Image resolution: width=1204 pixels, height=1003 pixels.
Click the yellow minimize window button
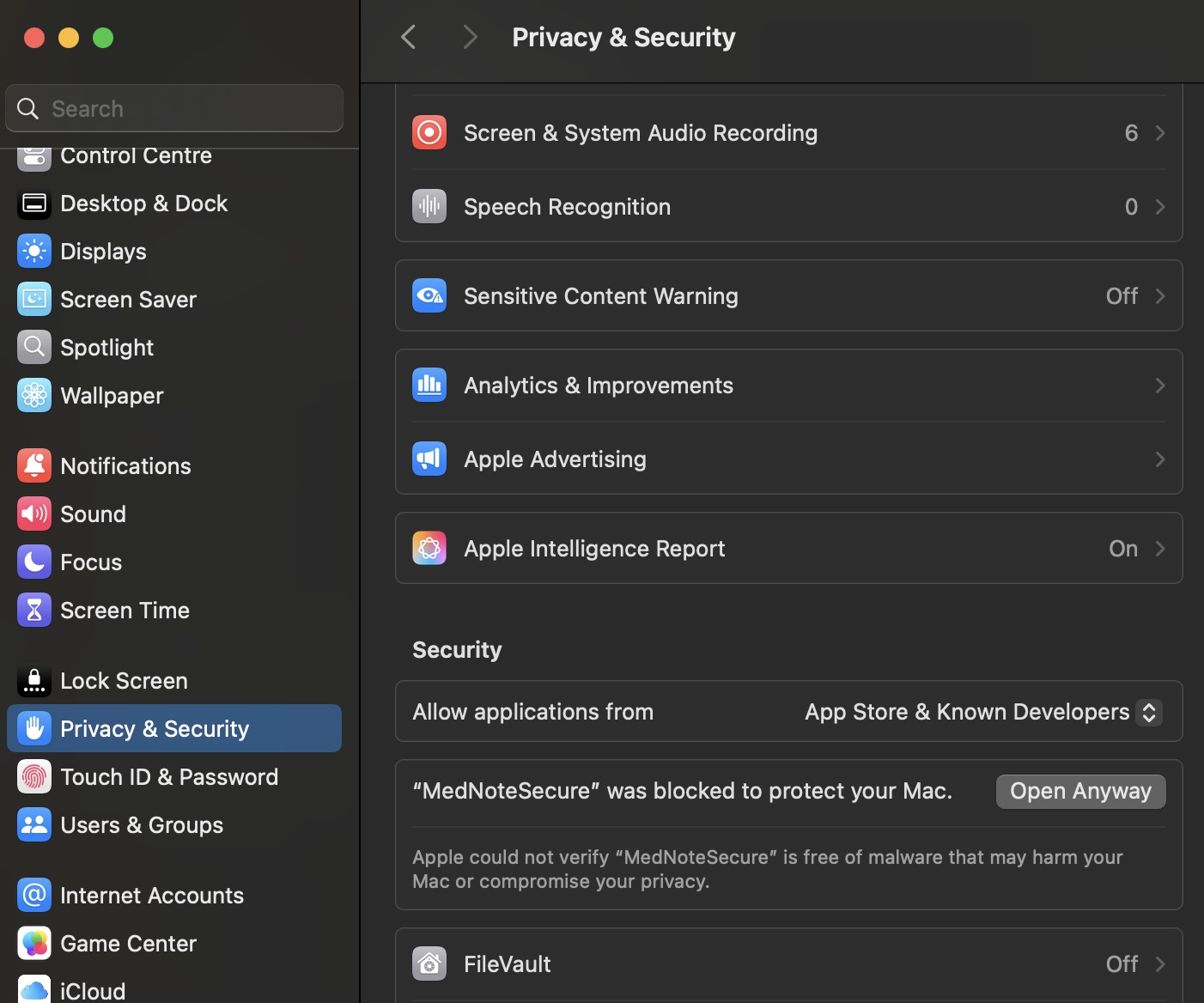69,38
